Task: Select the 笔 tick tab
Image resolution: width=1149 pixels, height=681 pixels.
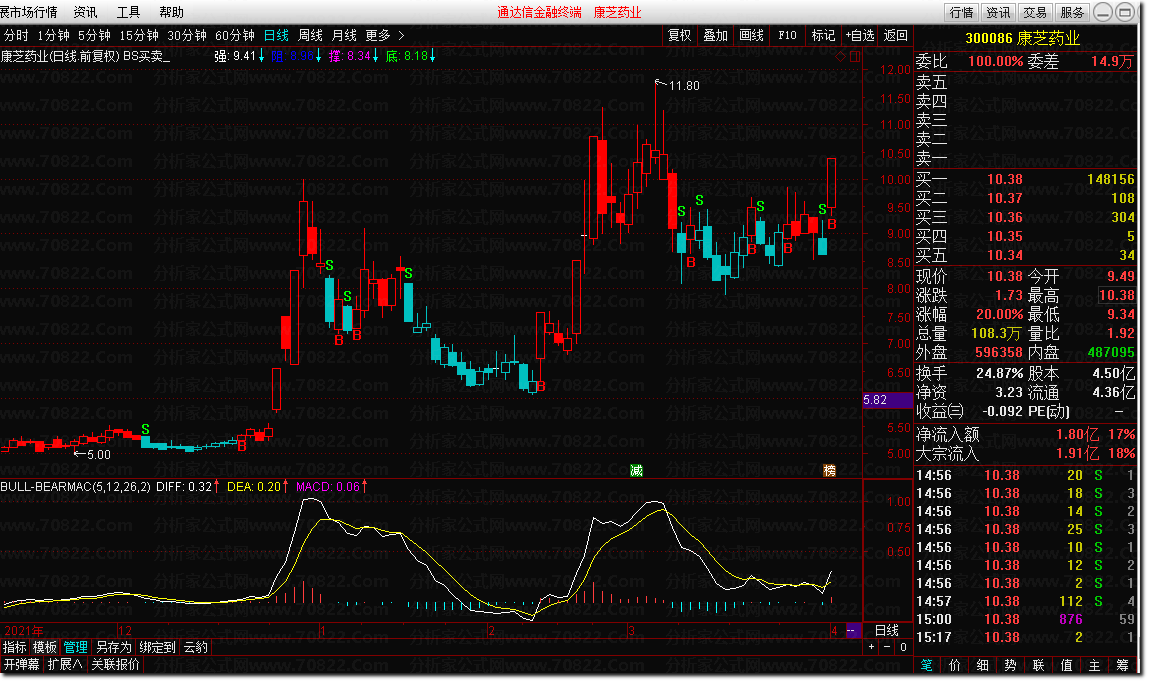Action: point(927,666)
